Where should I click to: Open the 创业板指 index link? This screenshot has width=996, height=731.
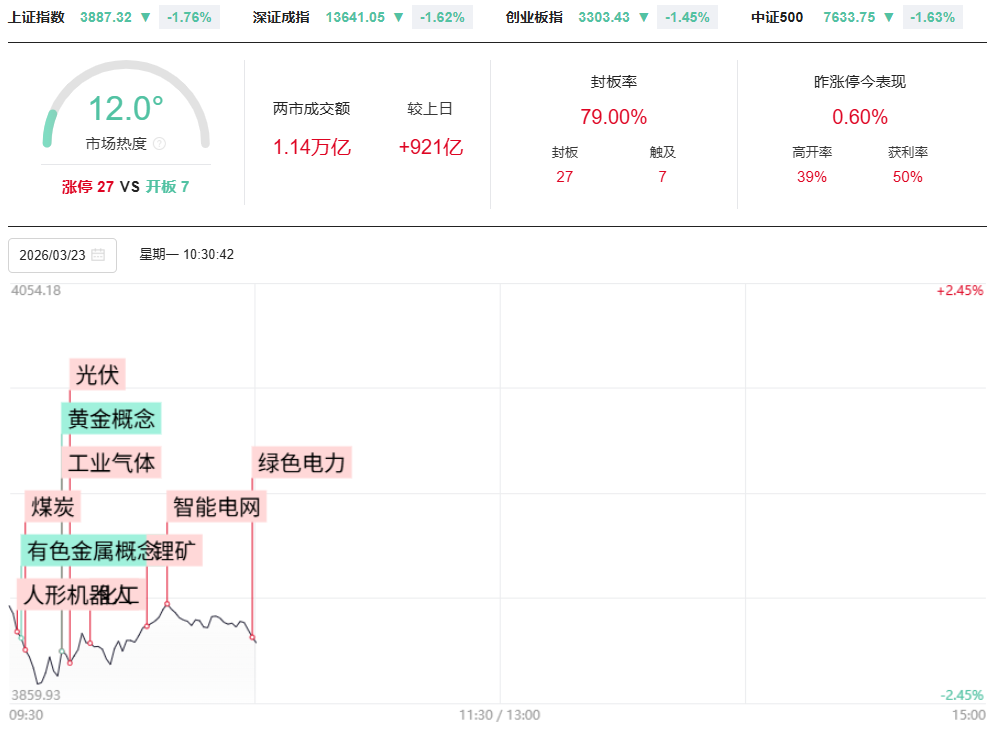(534, 17)
